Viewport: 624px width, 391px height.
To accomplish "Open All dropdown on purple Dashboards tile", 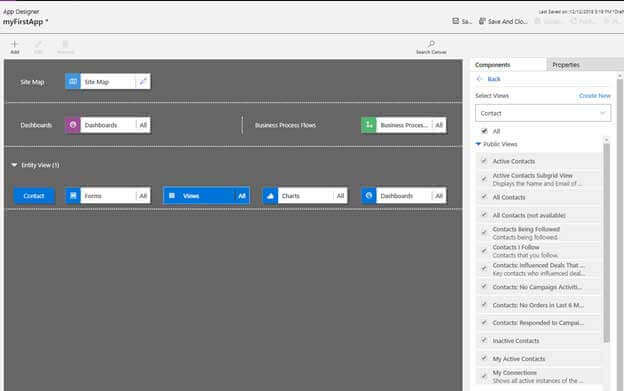I will [143, 125].
